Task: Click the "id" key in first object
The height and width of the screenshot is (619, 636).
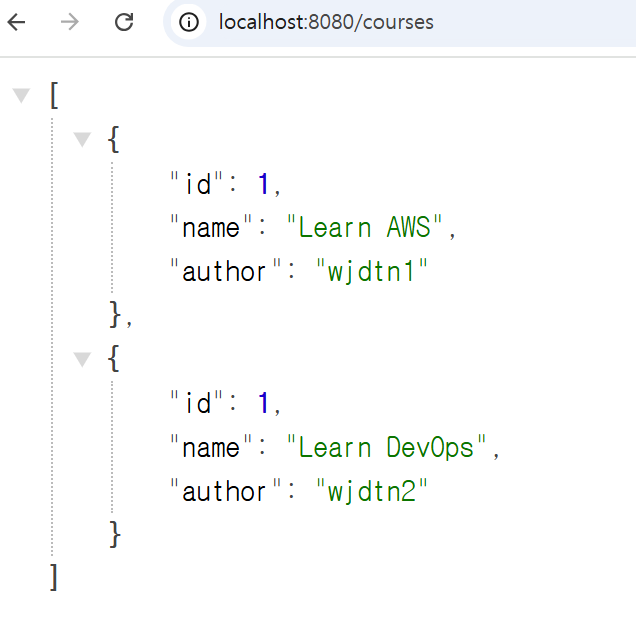Action: 197,184
